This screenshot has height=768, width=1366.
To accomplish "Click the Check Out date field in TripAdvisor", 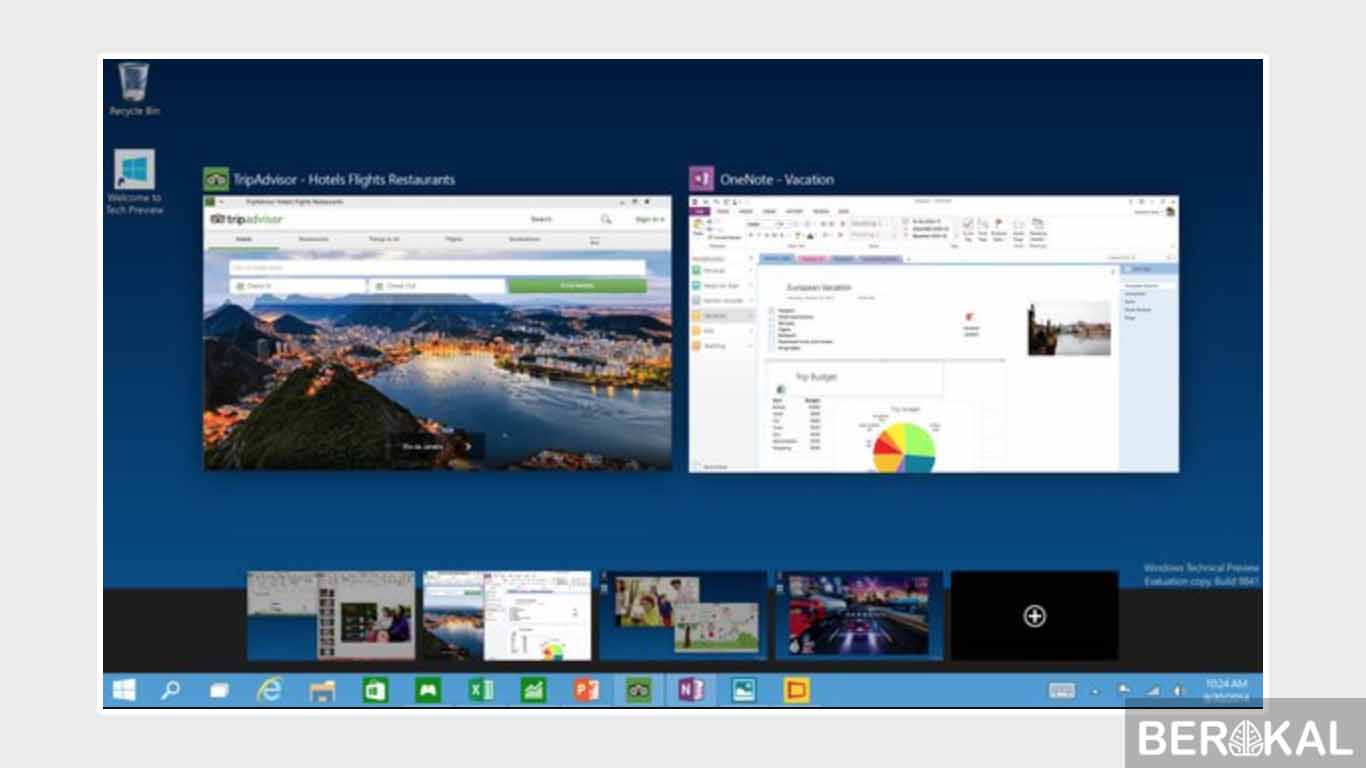I will pyautogui.click(x=437, y=286).
